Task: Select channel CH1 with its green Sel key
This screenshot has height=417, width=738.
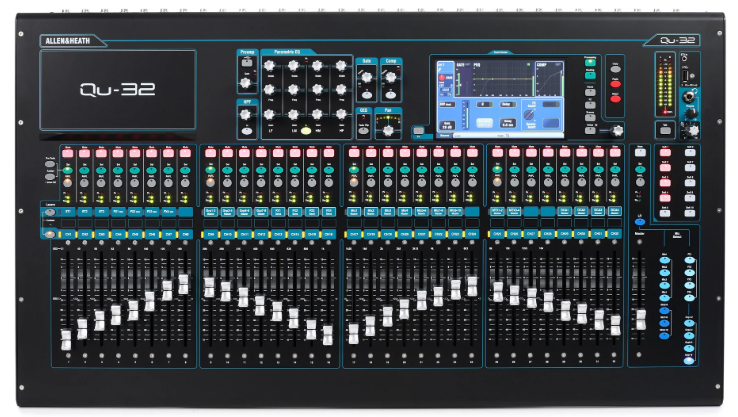Action: click(68, 169)
